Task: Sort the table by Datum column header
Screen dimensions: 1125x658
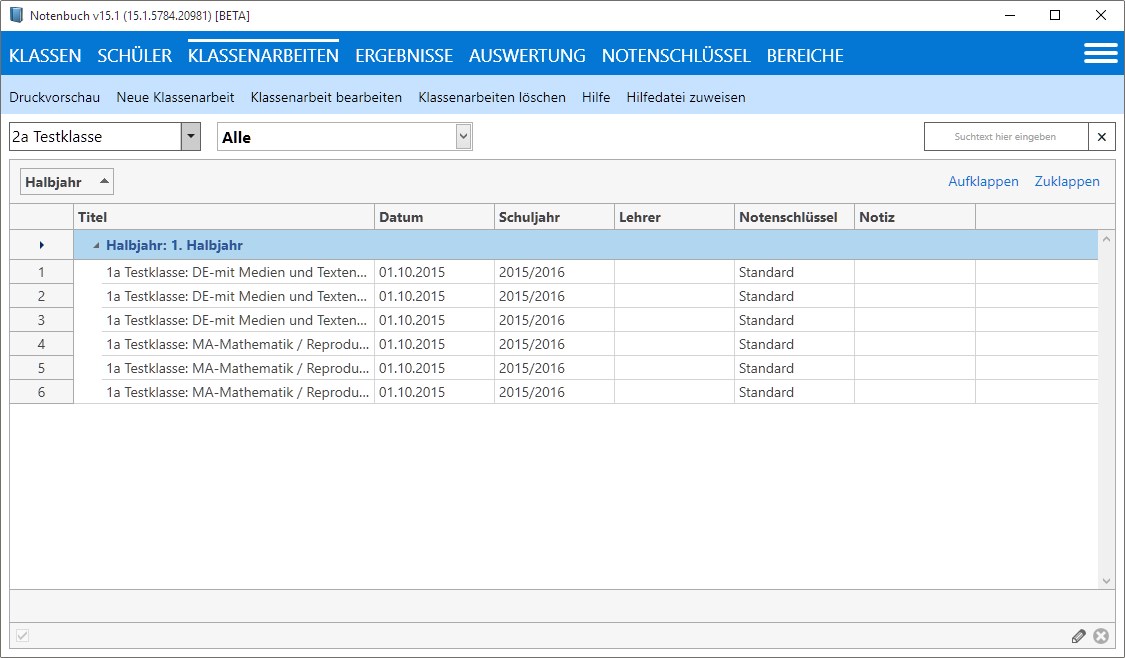Action: (x=434, y=217)
